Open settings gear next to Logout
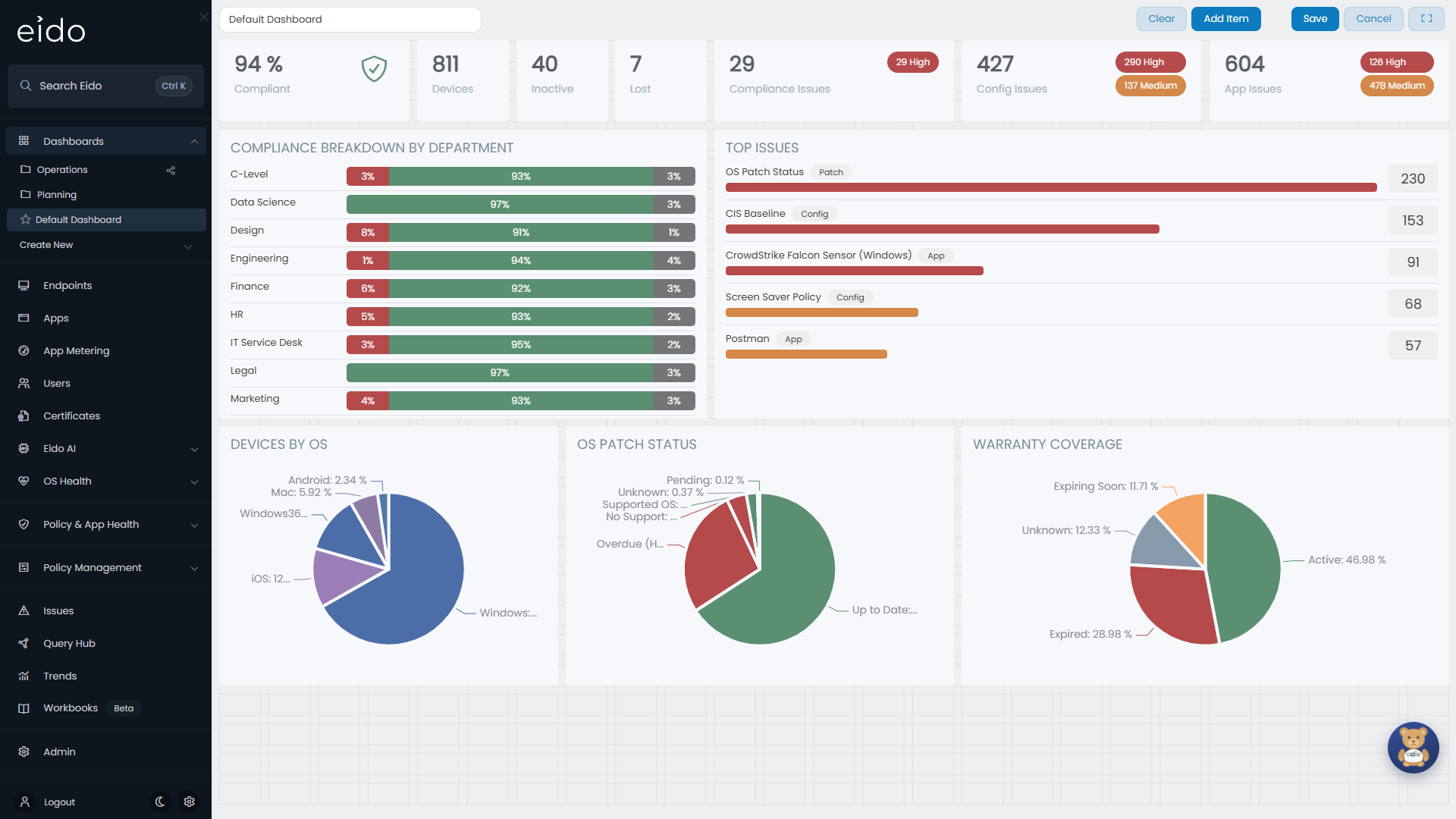 pos(190,802)
